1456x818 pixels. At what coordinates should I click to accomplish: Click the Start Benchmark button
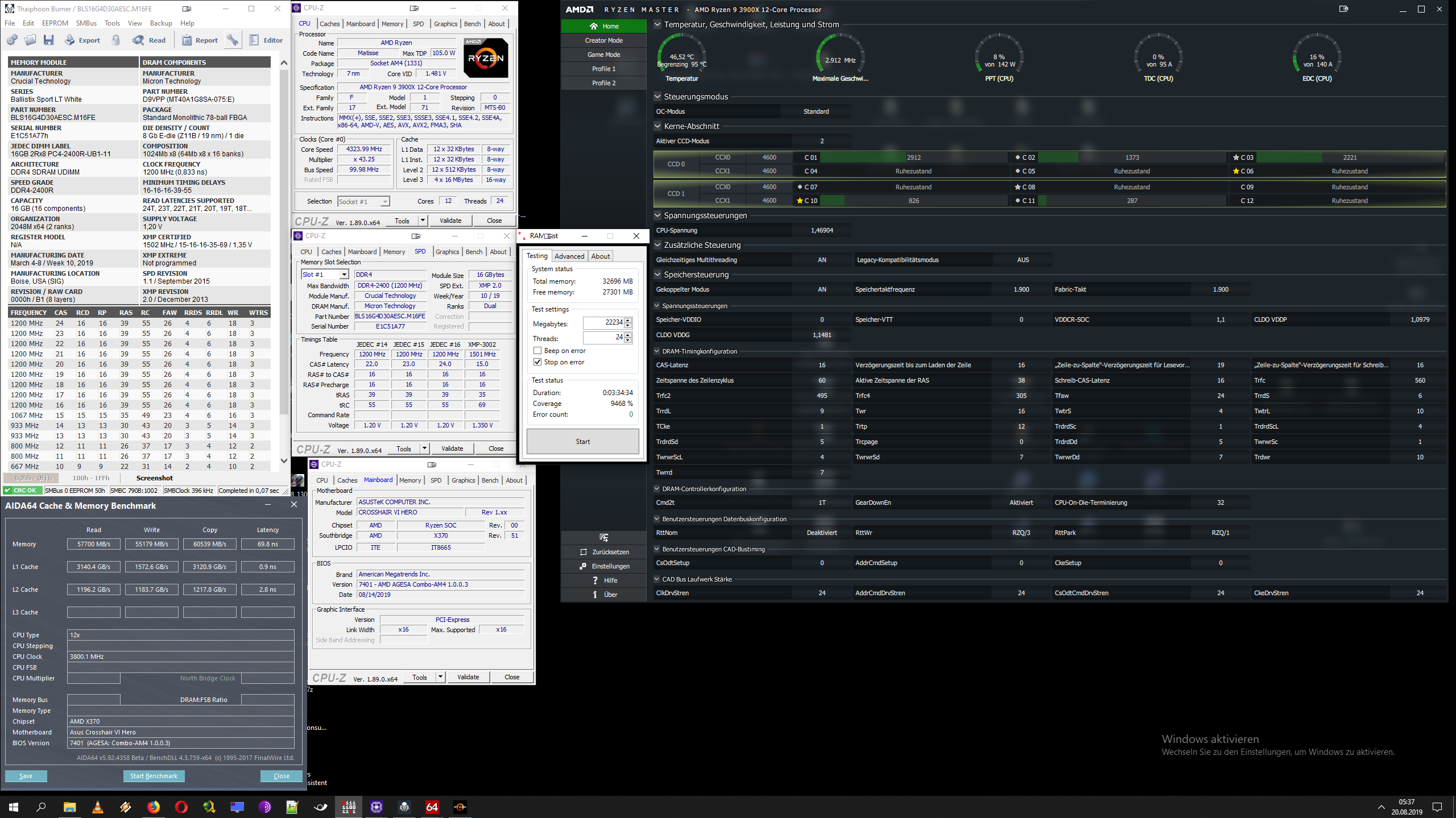pyautogui.click(x=154, y=776)
